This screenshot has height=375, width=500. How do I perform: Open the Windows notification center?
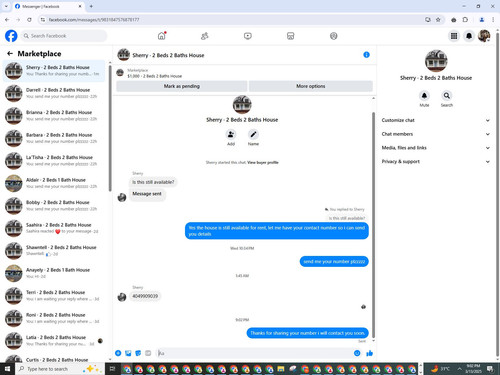click(490, 369)
